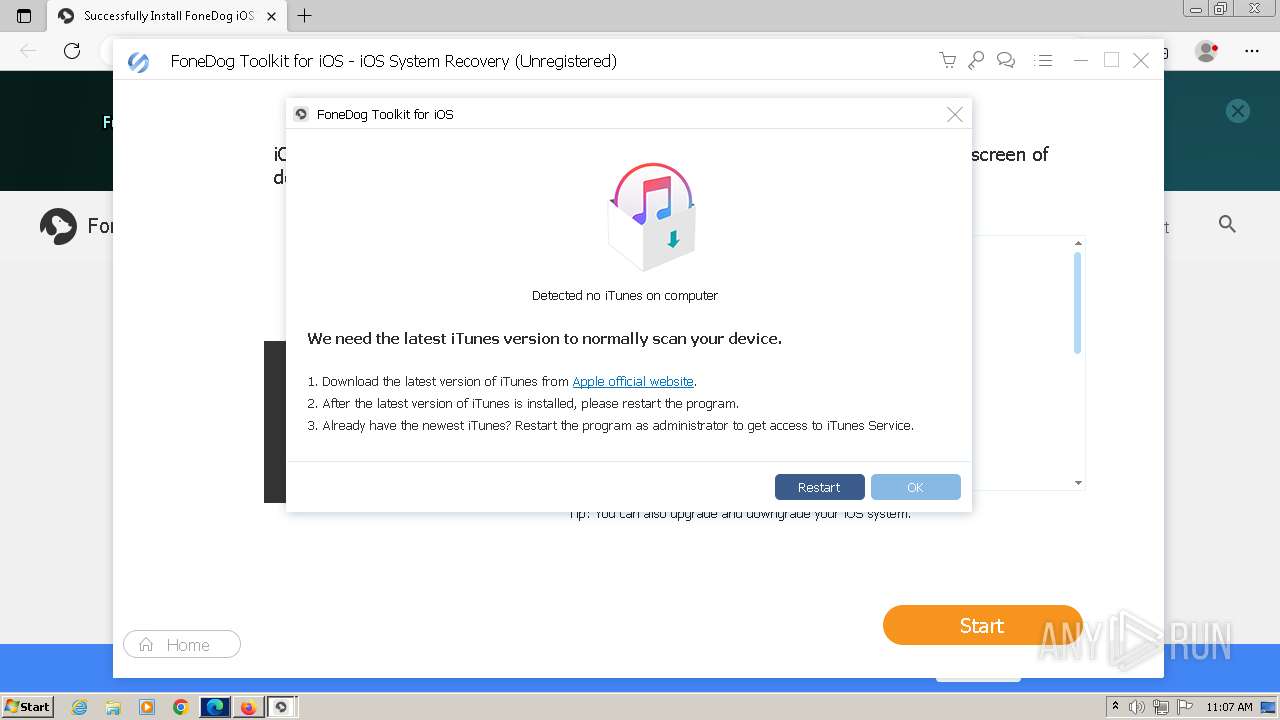
Task: Click the iTunes download box icon
Action: pos(652,217)
